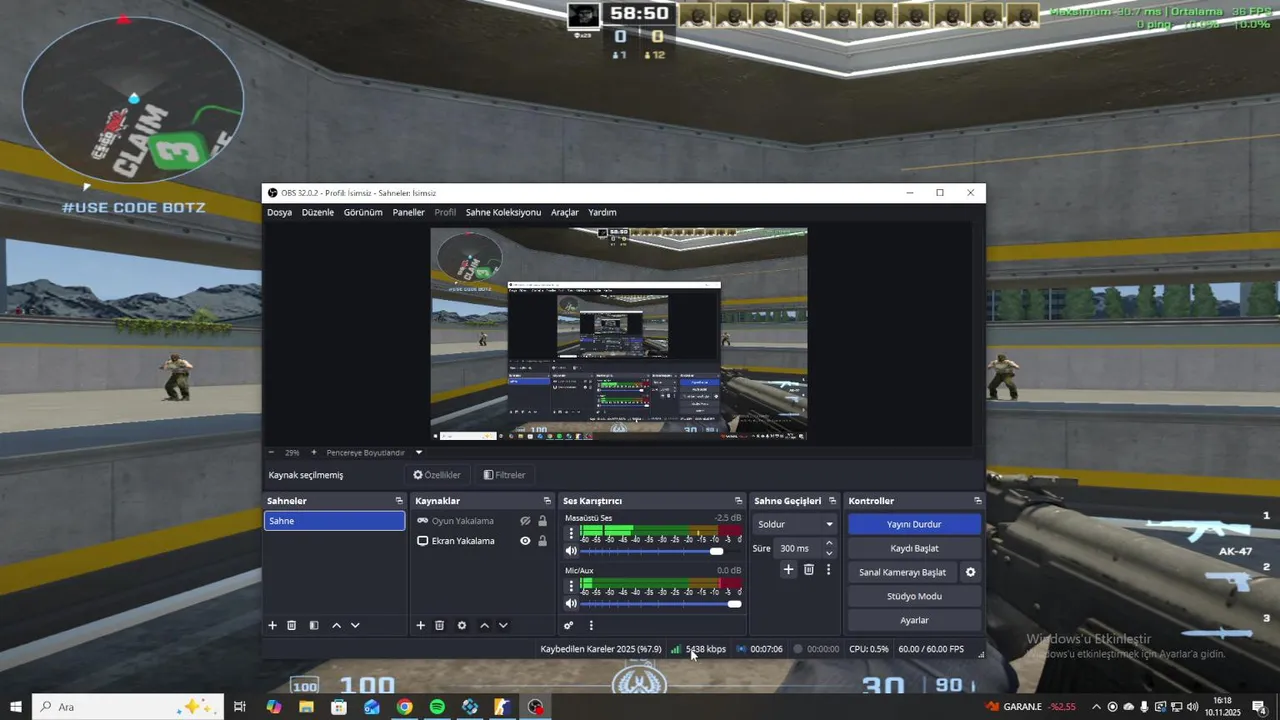Pop out the Ses Karıştırıcı dock panel

(x=738, y=501)
